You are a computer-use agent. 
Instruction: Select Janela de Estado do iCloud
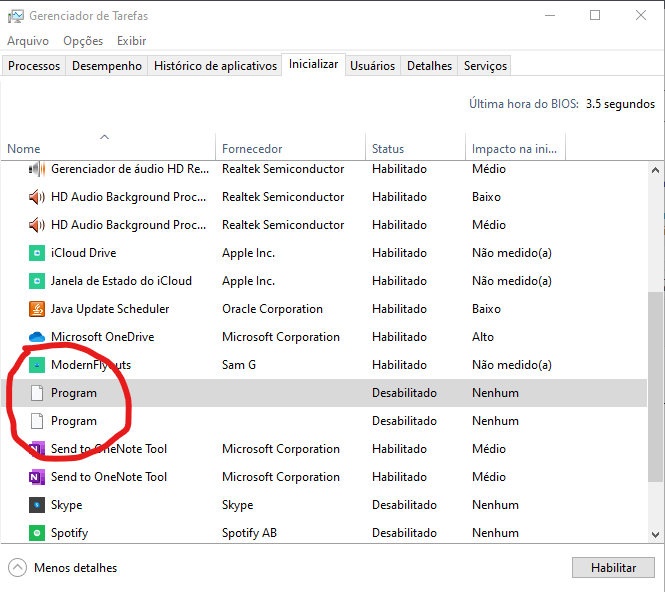coord(324,281)
